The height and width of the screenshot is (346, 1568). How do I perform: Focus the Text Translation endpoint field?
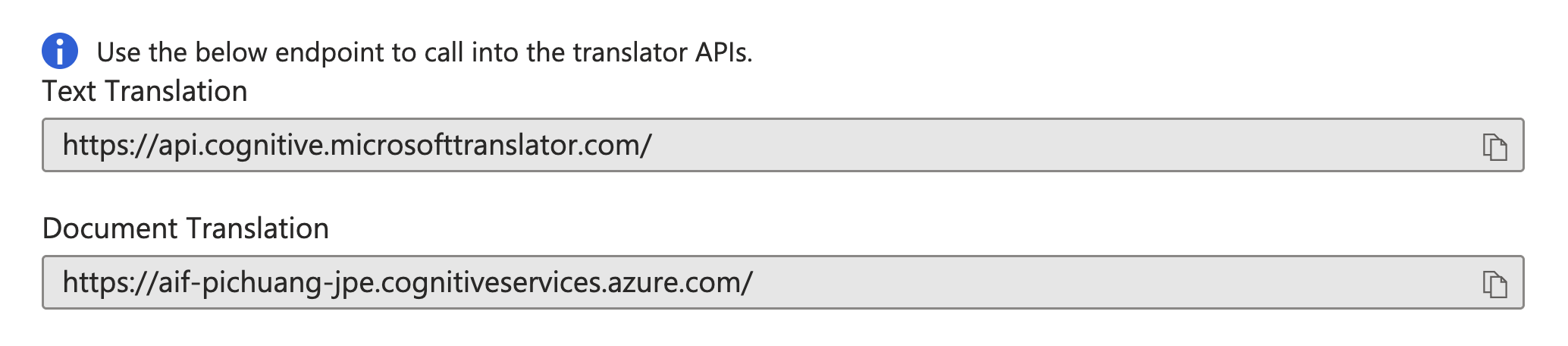tap(782, 145)
